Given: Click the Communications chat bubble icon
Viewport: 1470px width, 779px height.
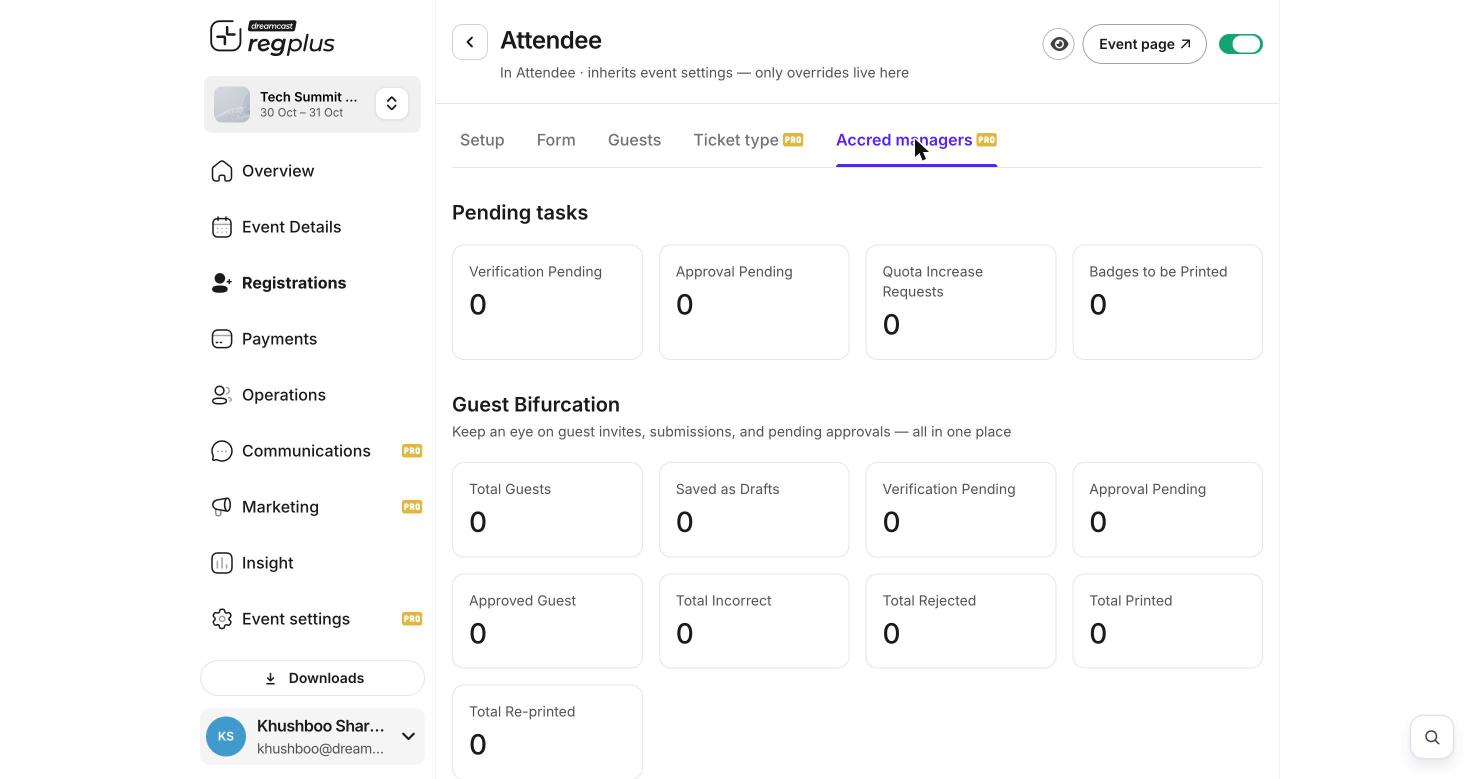Looking at the screenshot, I should pyautogui.click(x=222, y=451).
